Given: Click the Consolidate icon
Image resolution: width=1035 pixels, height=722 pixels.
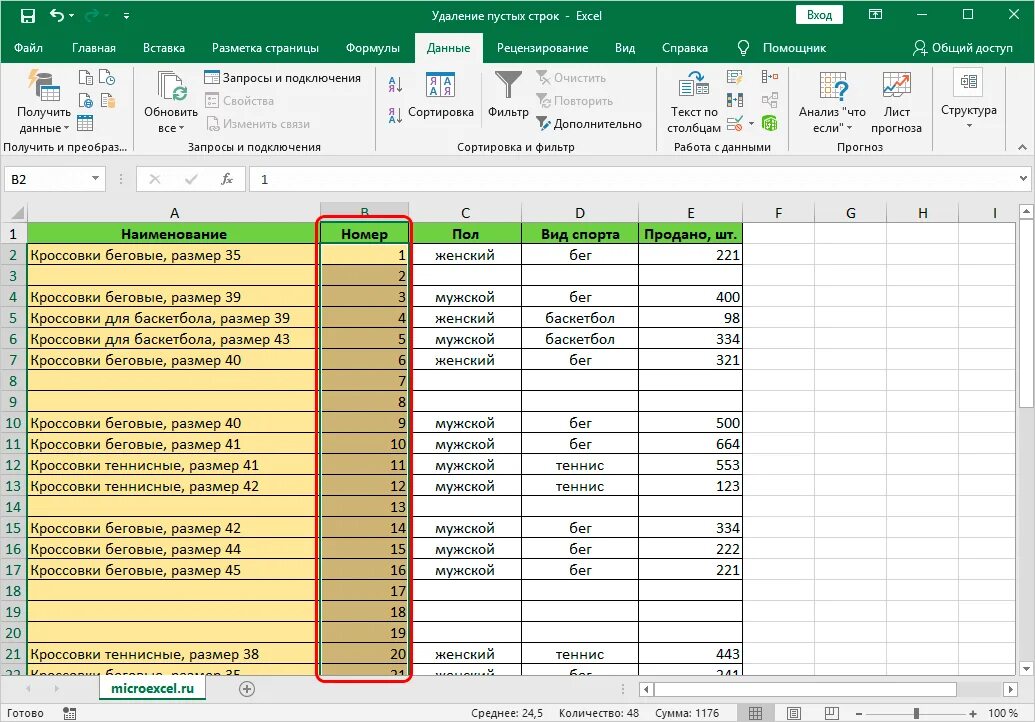Looking at the screenshot, I should click(770, 77).
